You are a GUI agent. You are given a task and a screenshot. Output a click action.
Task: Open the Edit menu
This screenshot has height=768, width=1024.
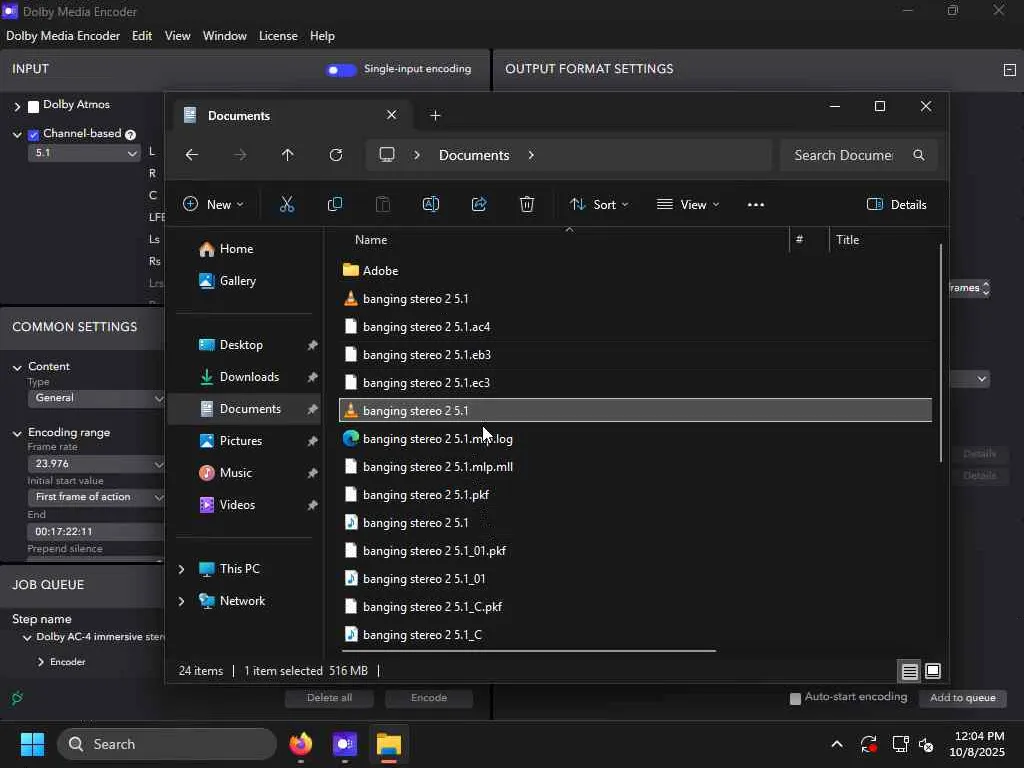(142, 36)
